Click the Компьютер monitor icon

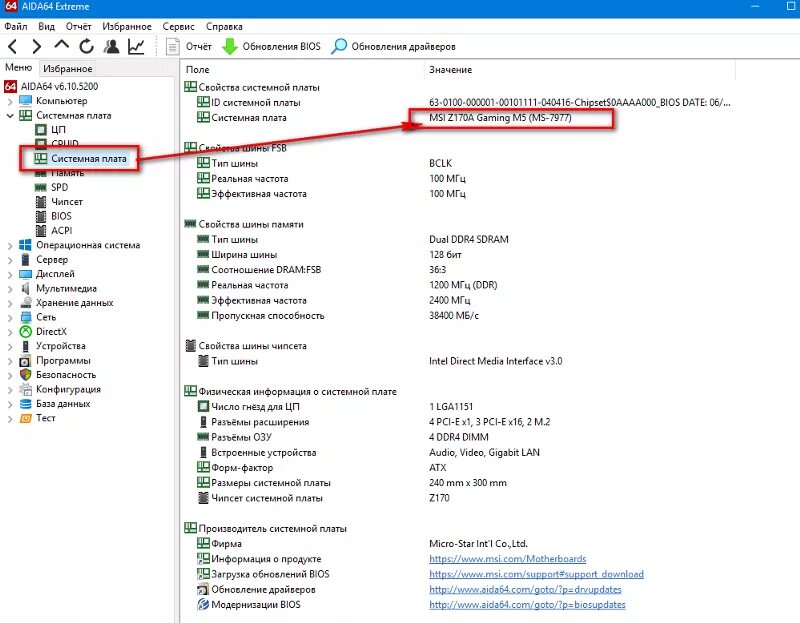(x=26, y=101)
